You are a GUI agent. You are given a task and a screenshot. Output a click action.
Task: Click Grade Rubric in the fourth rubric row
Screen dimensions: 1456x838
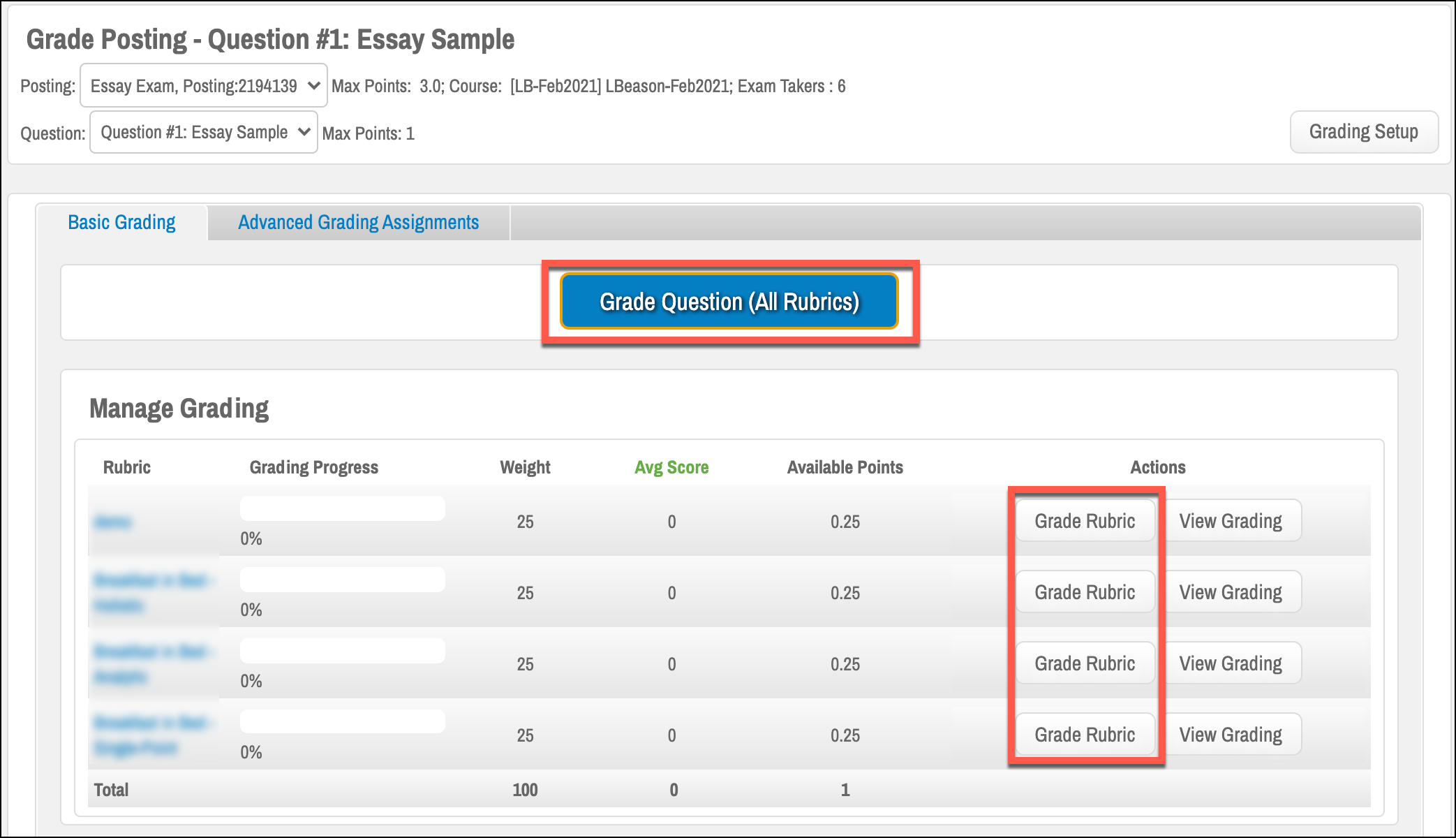1085,735
